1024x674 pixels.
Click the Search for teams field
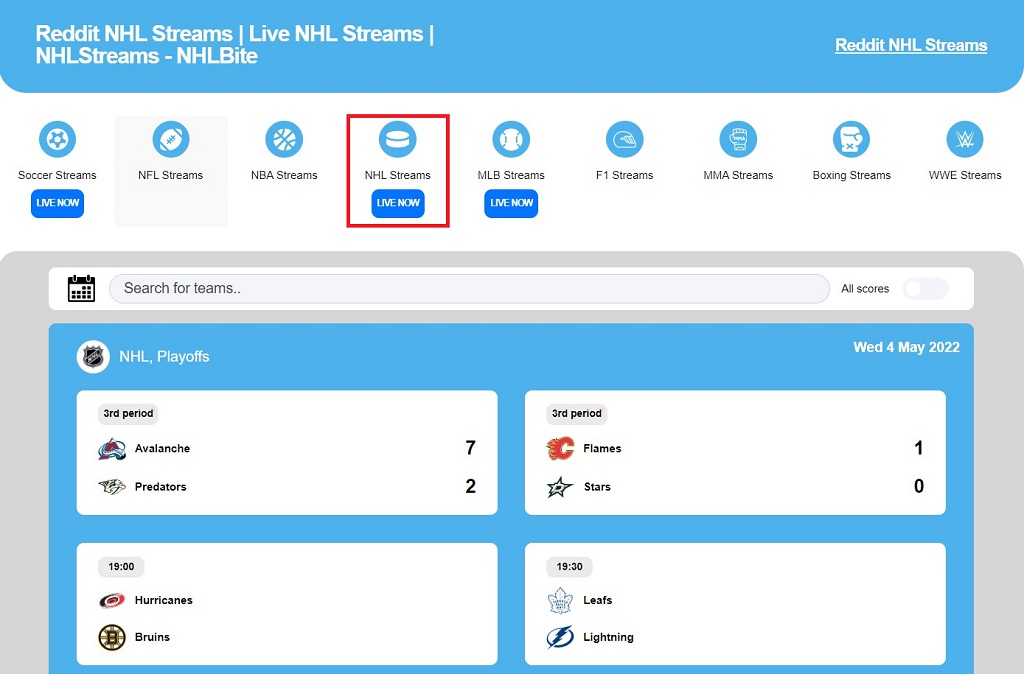click(x=469, y=289)
